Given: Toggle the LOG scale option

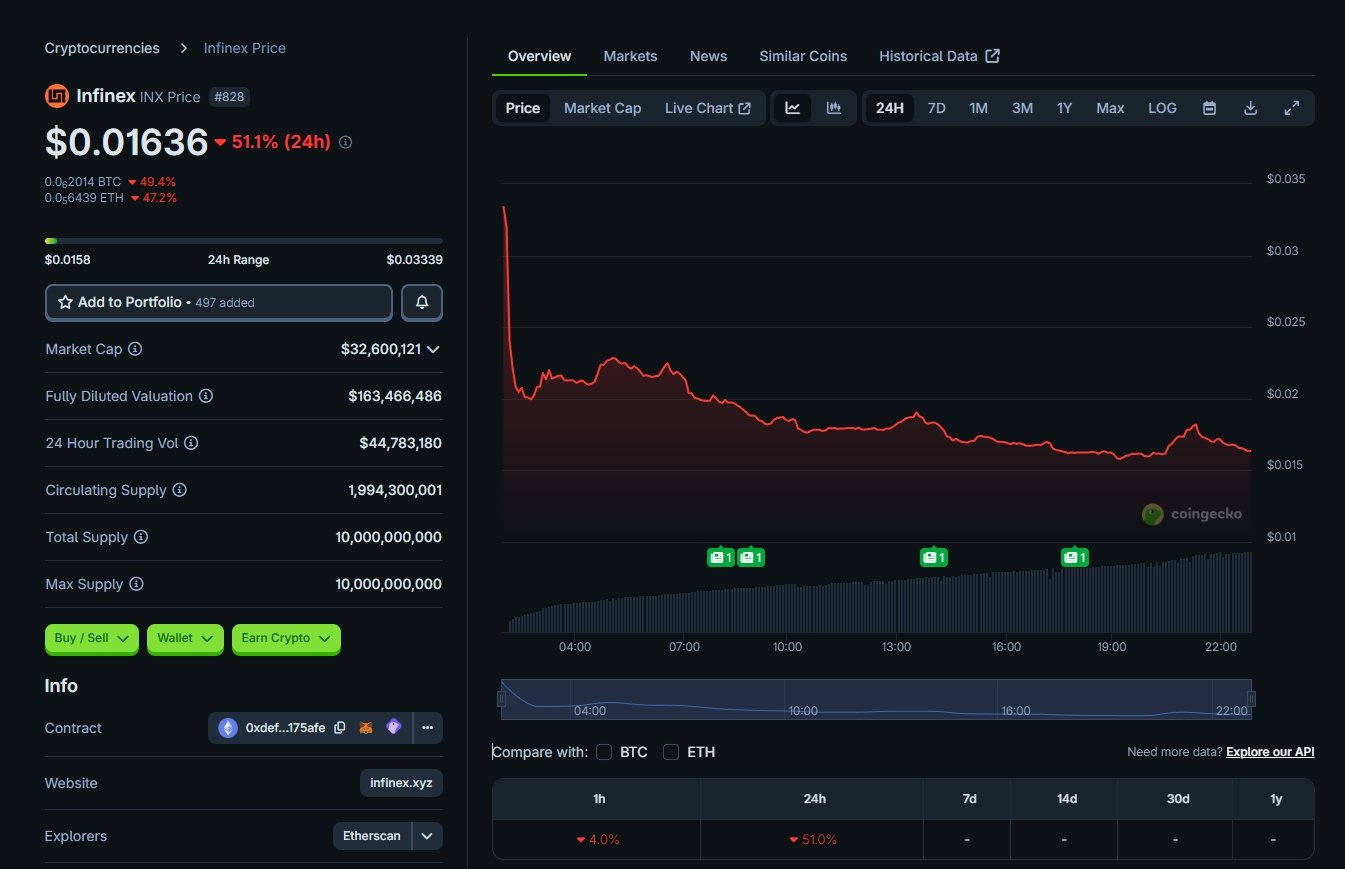Looking at the screenshot, I should tap(1162, 108).
